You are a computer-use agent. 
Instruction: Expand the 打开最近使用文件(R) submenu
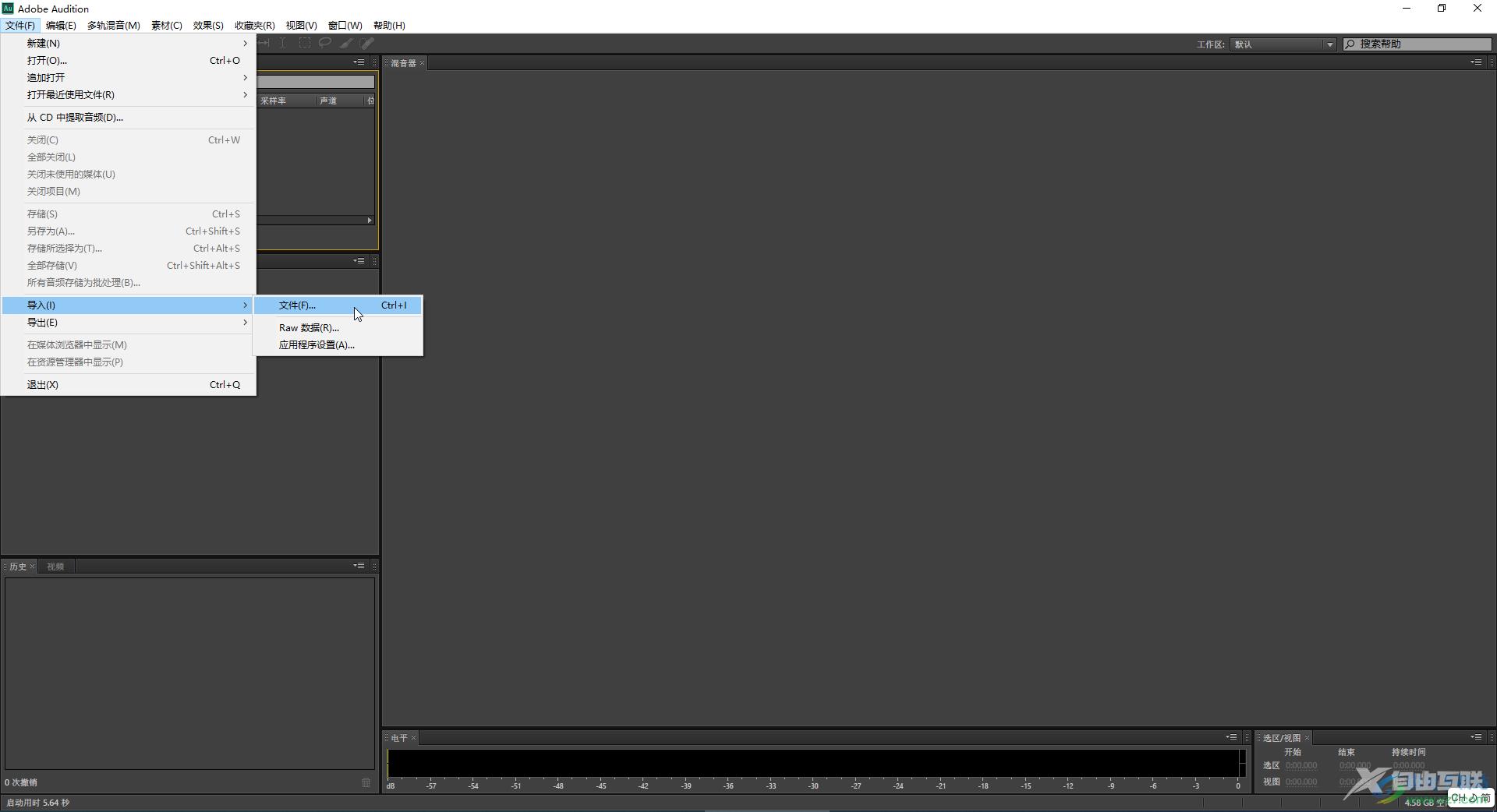click(128, 94)
